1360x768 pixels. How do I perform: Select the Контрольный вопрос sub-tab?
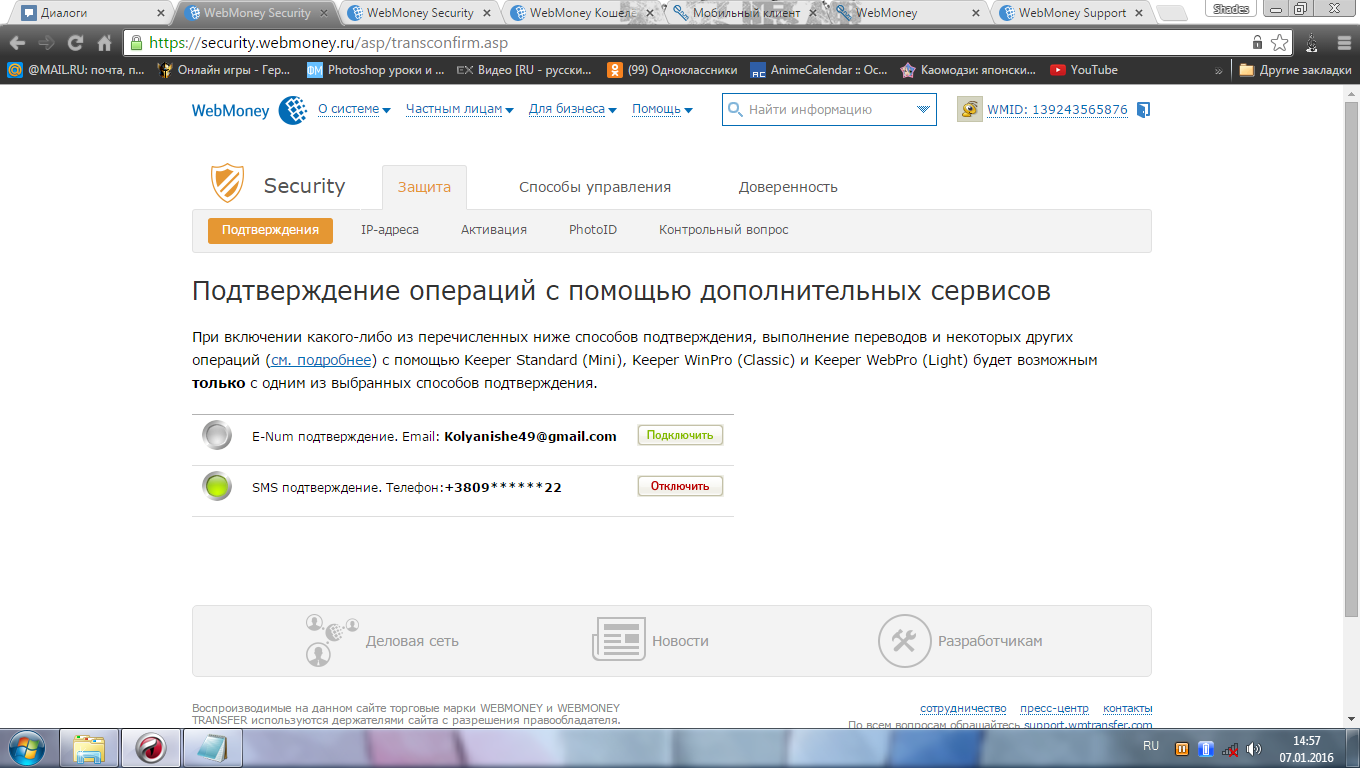tap(724, 230)
